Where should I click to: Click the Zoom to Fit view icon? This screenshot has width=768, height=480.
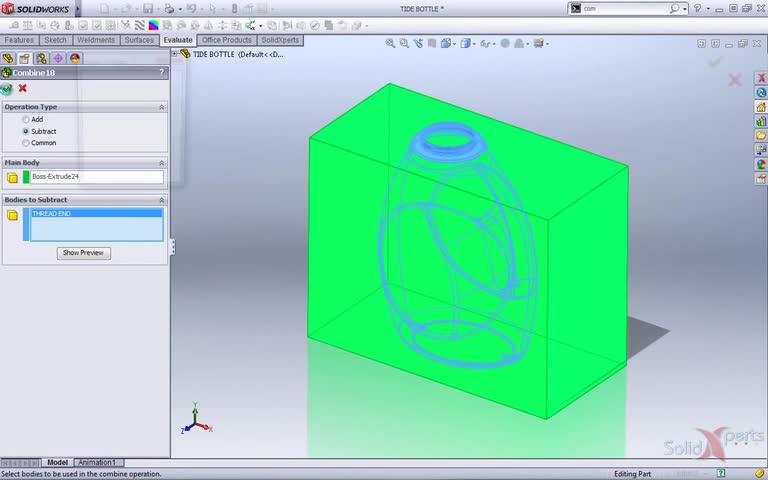(390, 44)
